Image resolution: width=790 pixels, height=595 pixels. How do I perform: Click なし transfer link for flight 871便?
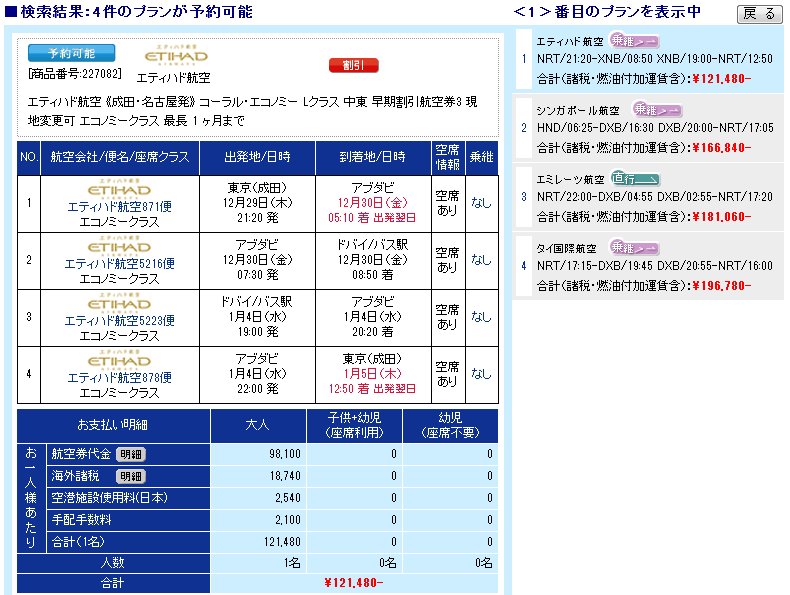point(481,203)
